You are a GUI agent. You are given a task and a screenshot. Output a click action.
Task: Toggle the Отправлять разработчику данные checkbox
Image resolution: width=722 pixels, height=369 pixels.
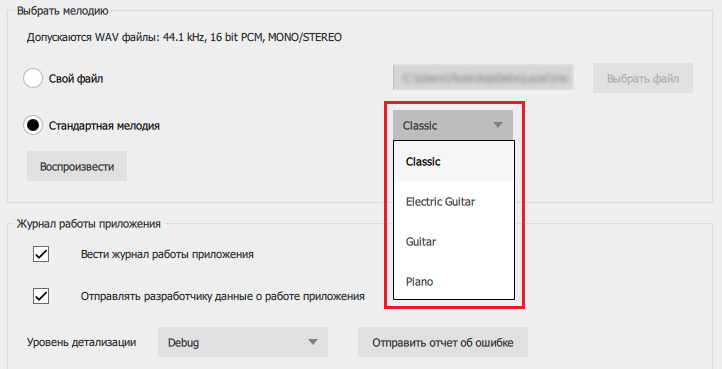(x=41, y=296)
